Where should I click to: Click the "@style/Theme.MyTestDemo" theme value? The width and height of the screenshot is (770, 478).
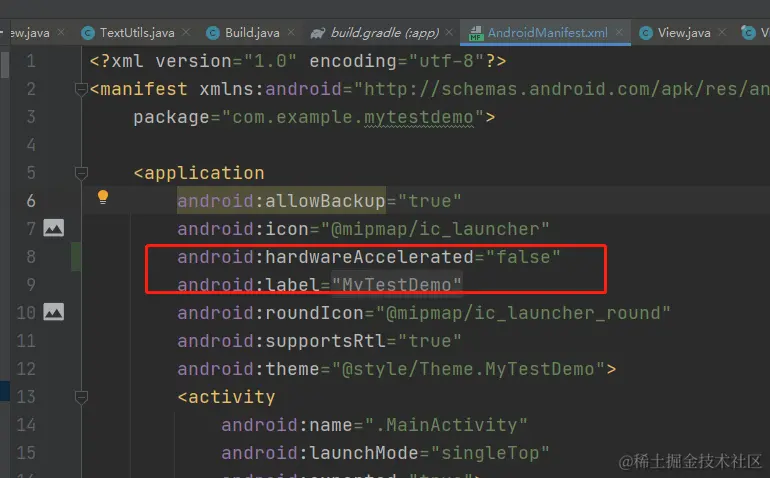pos(468,369)
